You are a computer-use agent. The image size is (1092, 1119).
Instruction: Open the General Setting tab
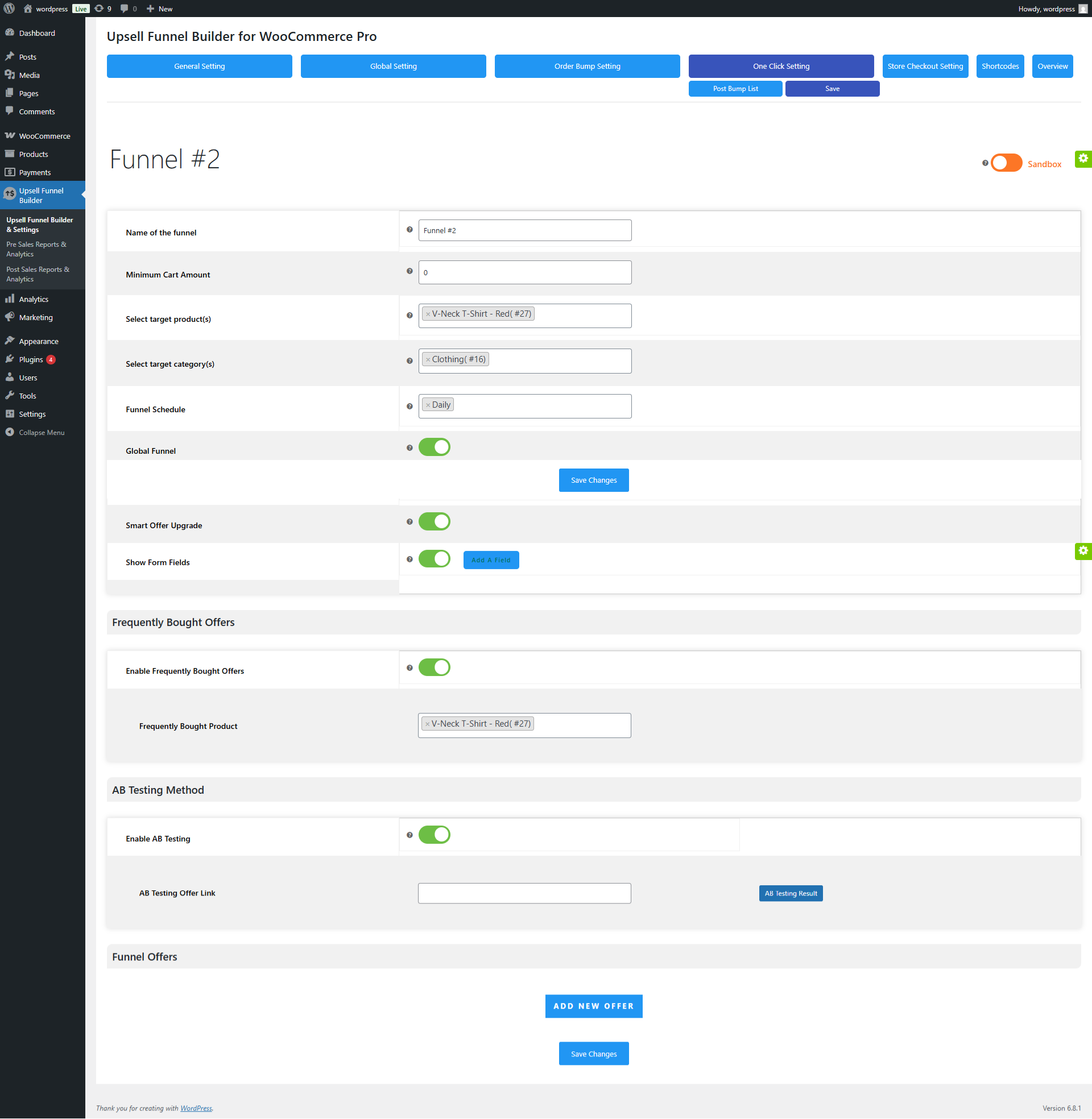(200, 66)
